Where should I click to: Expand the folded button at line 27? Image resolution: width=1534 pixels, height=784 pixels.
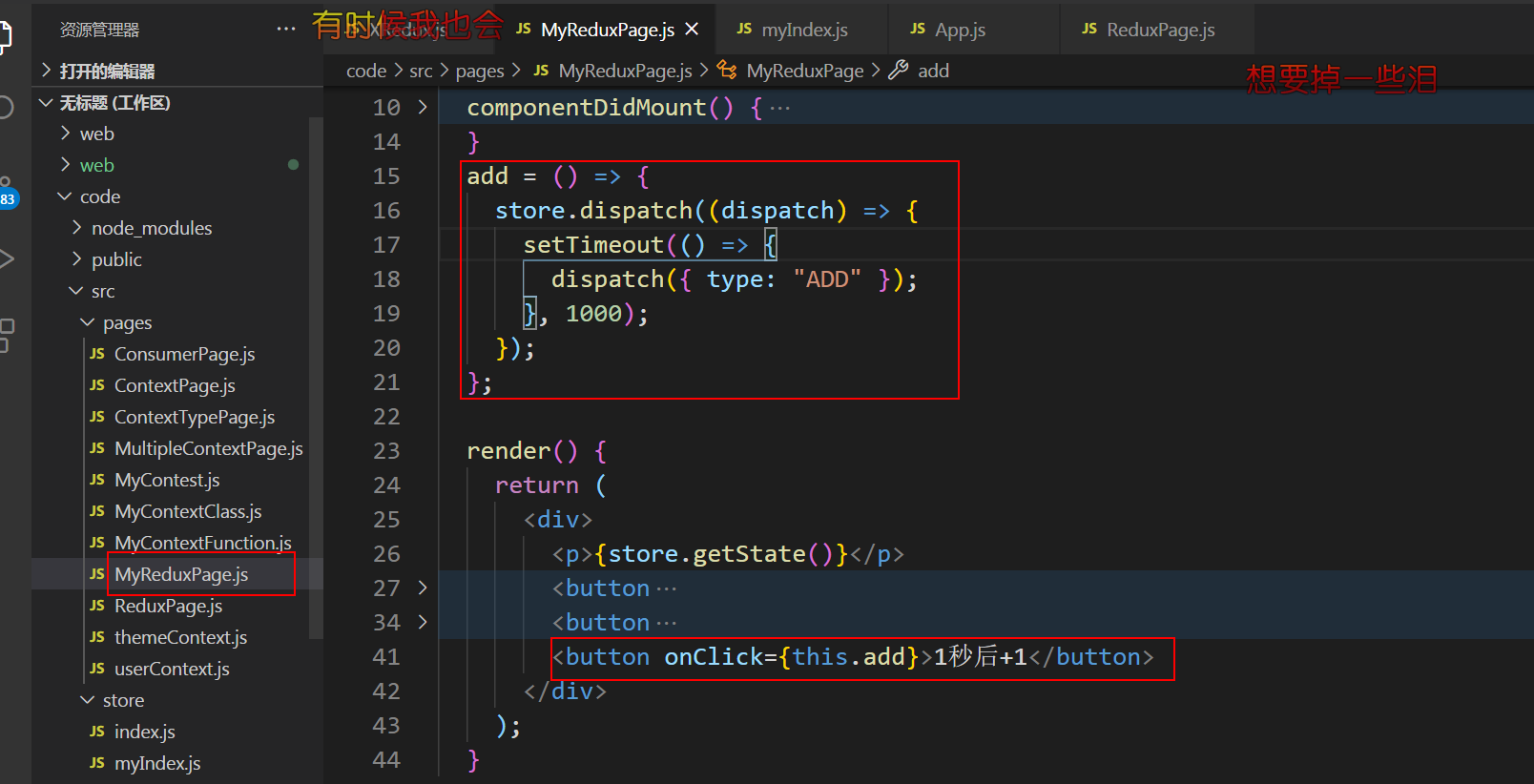423,588
